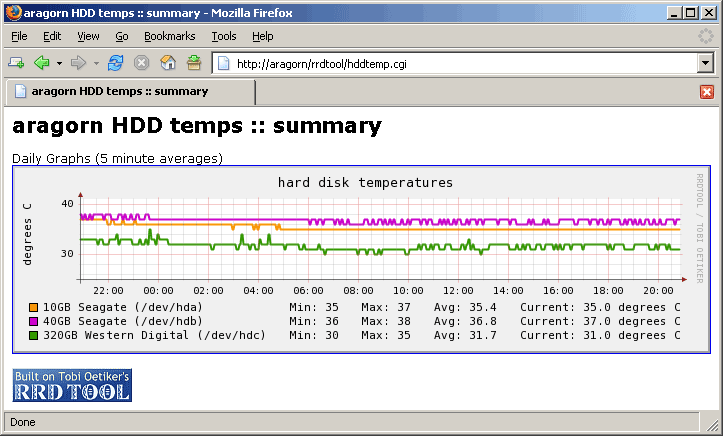Screen dimensions: 723x436
Task: Click the "Done" status bar text
Action: (23, 422)
